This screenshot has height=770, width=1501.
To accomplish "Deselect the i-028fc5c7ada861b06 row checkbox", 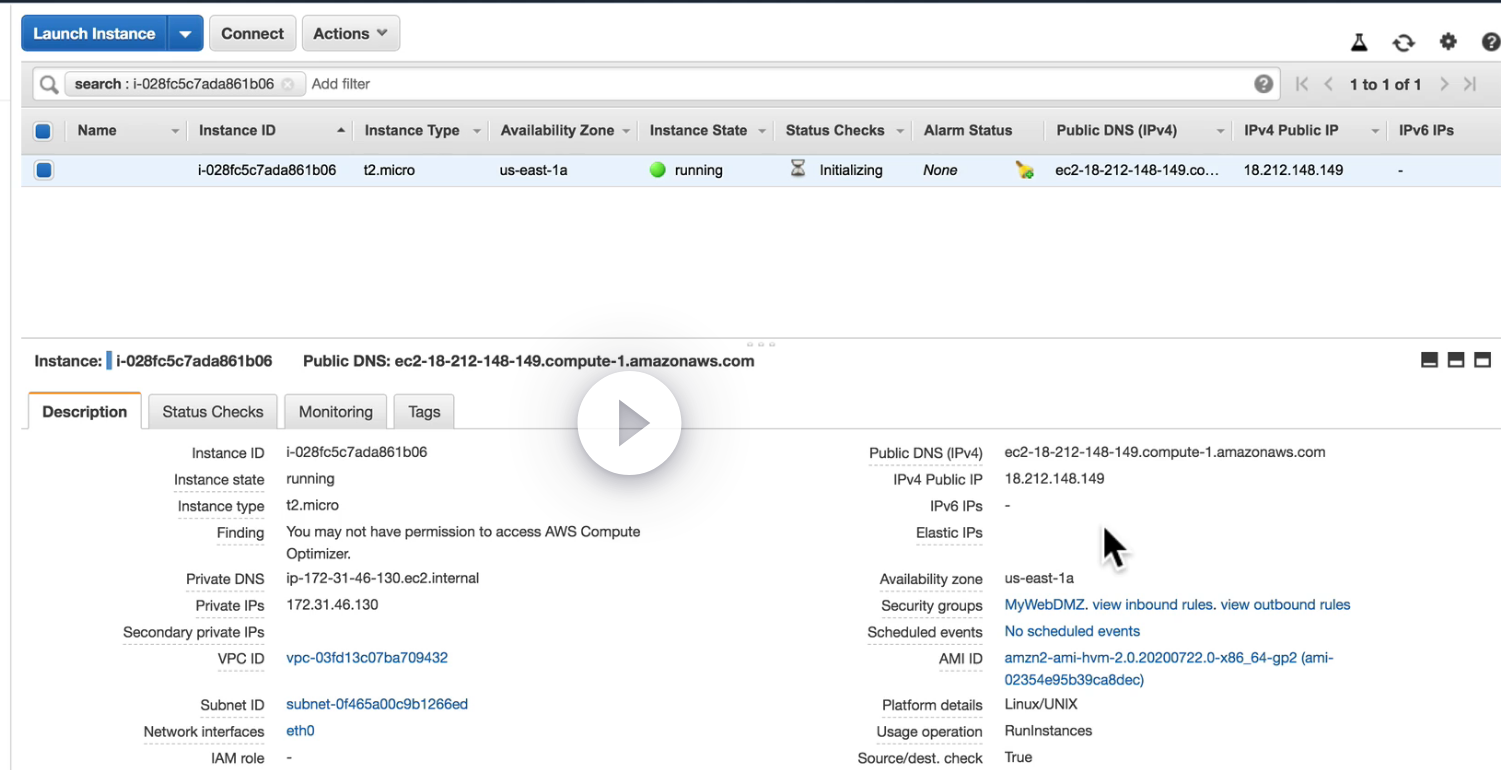I will [44, 170].
